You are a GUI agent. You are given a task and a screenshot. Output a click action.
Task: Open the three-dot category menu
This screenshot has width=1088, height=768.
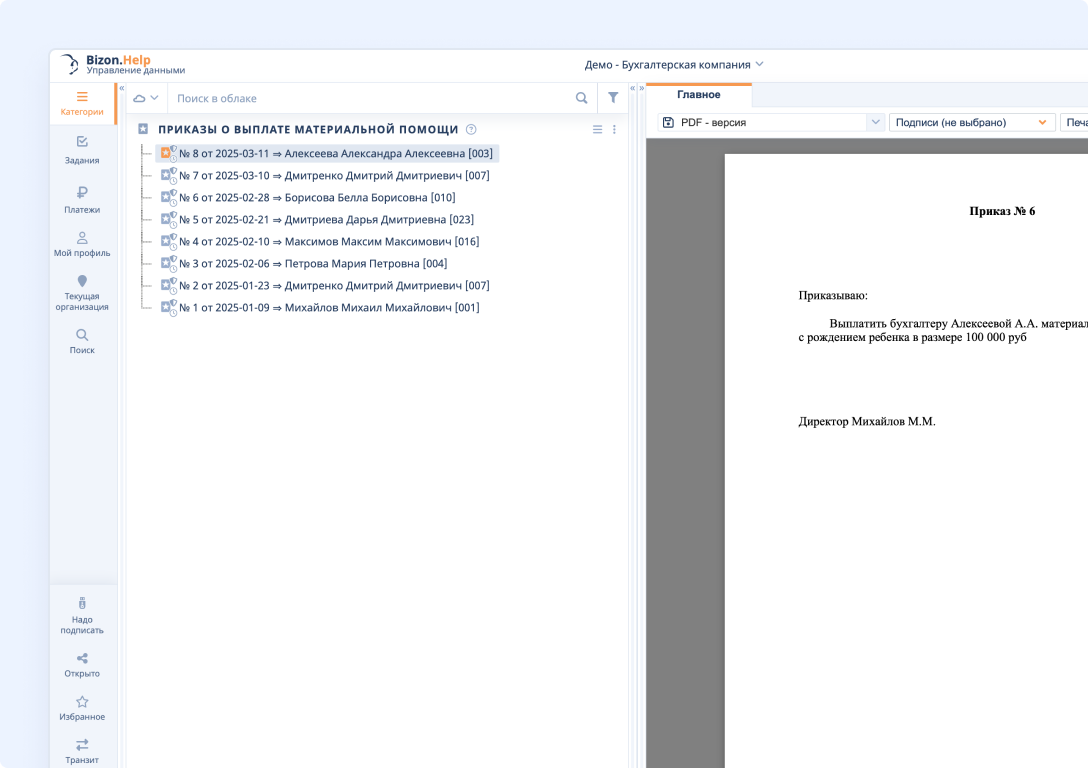[x=614, y=129]
